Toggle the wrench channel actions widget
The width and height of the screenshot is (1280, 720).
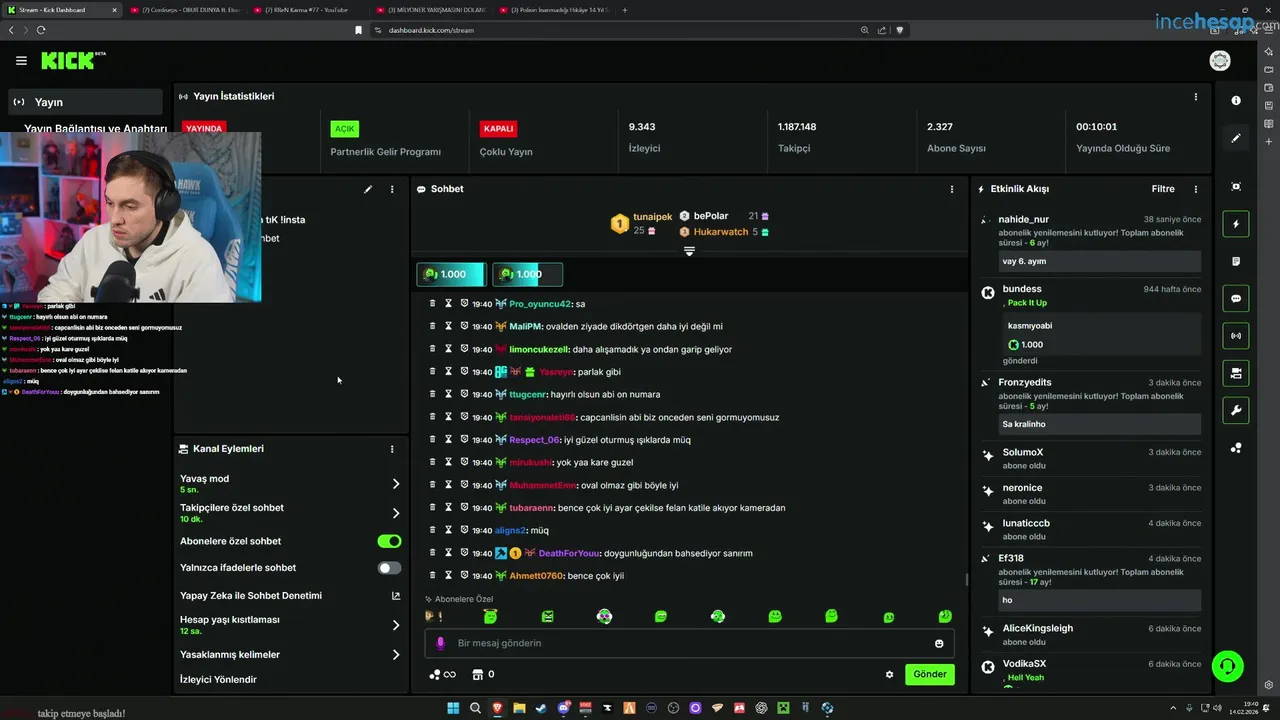tap(1236, 410)
